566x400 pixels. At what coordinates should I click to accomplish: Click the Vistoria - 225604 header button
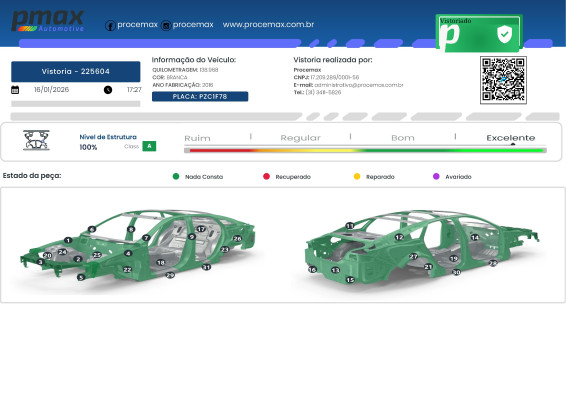point(75,71)
